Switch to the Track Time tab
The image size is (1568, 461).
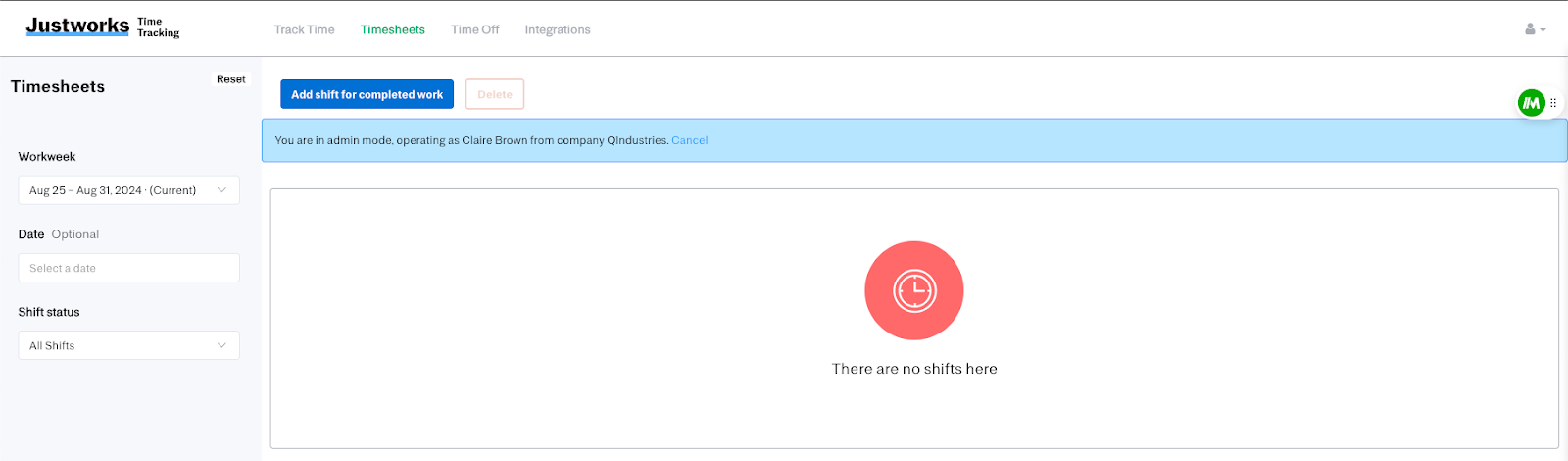tap(304, 29)
